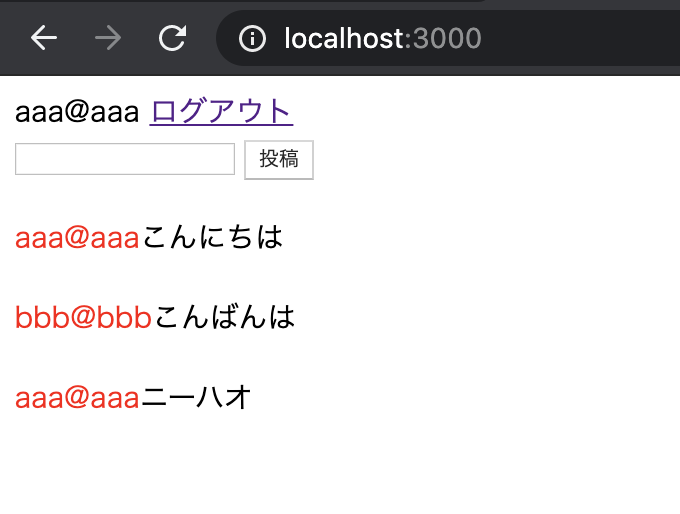This screenshot has width=680, height=514.
Task: Select the 3000 port number in URL
Action: (447, 39)
